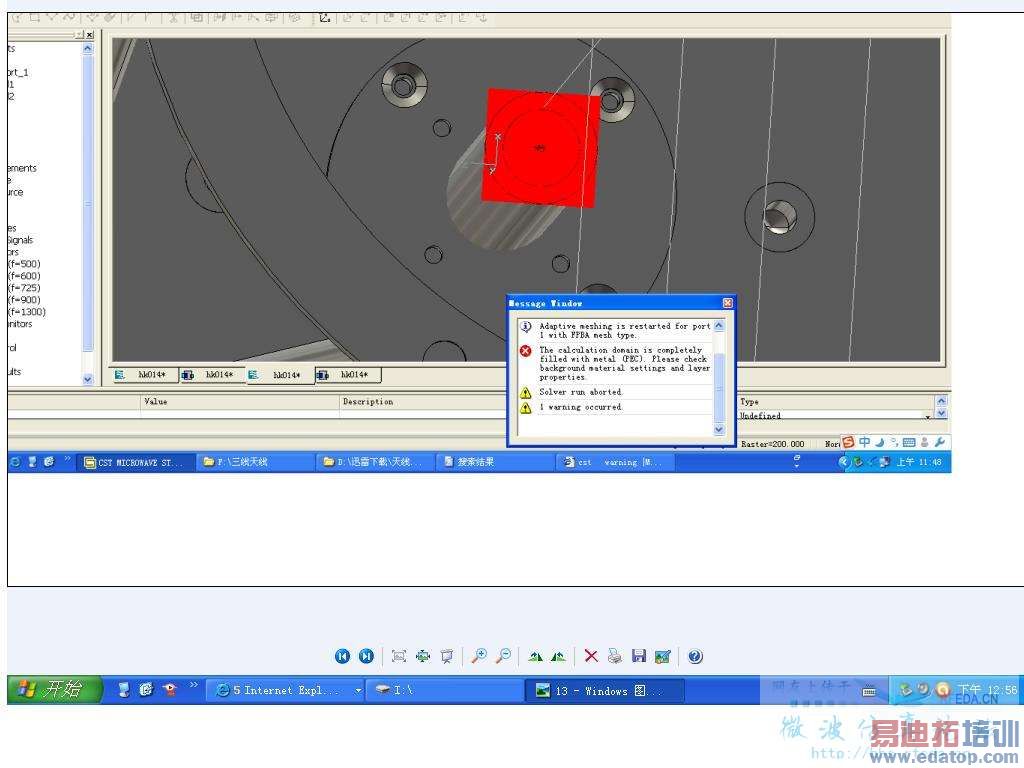Open the Undefined type dropdown

tap(928, 415)
